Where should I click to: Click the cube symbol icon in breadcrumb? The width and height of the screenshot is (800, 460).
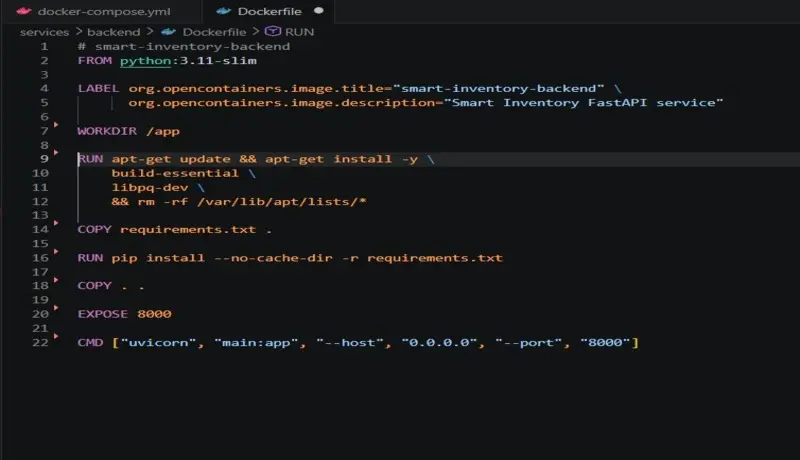(273, 32)
